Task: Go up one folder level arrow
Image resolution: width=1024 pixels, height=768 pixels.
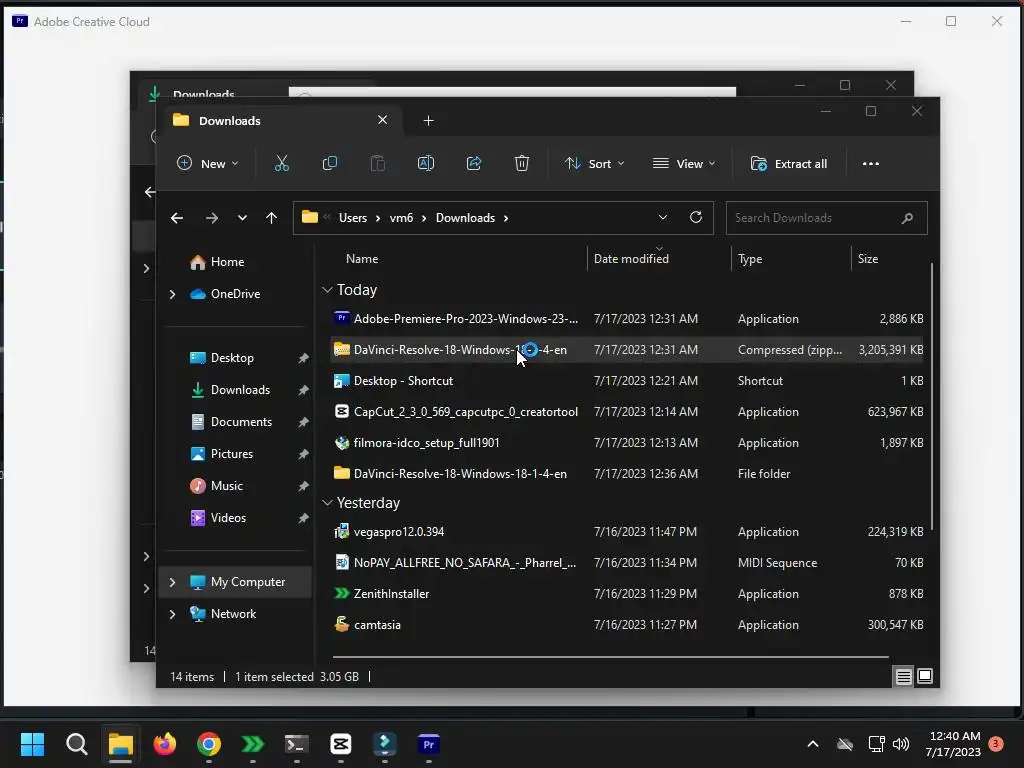Action: tap(272, 218)
